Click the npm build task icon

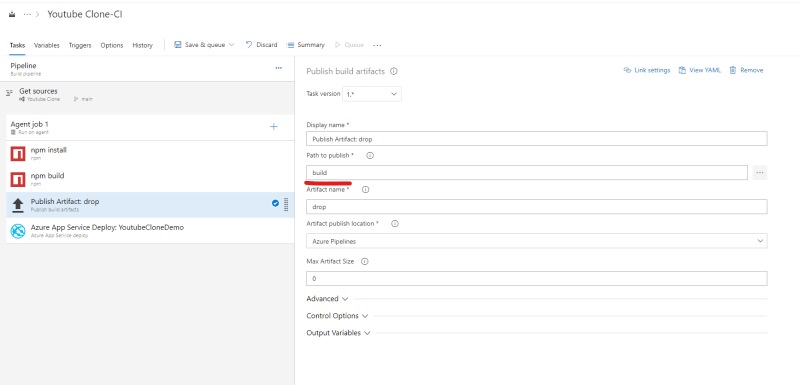coord(18,179)
